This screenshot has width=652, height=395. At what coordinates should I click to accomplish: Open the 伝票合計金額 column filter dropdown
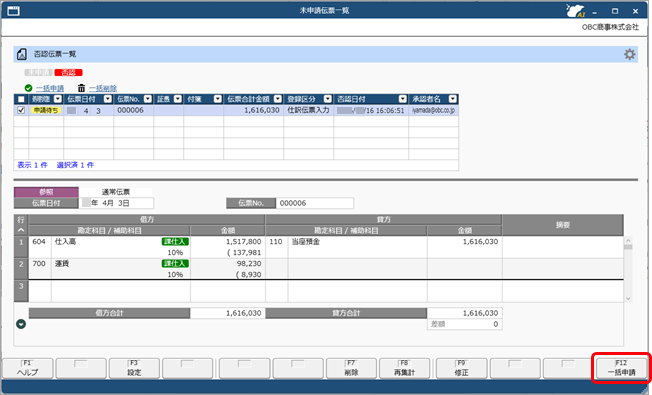coord(277,99)
